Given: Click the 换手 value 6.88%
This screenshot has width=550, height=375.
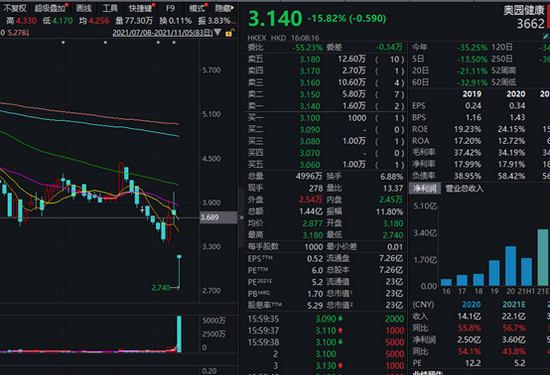Looking at the screenshot, I should (x=391, y=176).
